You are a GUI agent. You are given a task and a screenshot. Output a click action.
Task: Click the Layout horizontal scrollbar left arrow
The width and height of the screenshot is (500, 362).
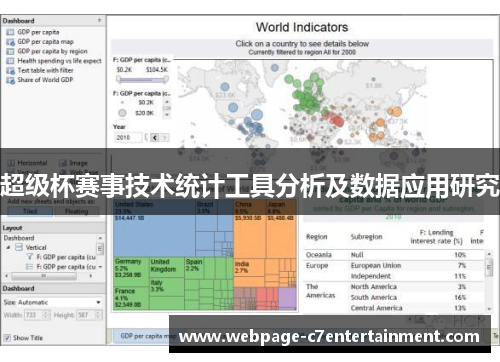click(7, 276)
